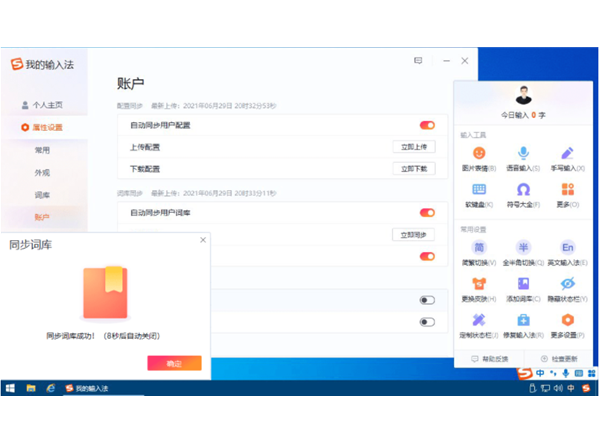
Task: Click the USB device icon in system tray
Action: [532, 388]
